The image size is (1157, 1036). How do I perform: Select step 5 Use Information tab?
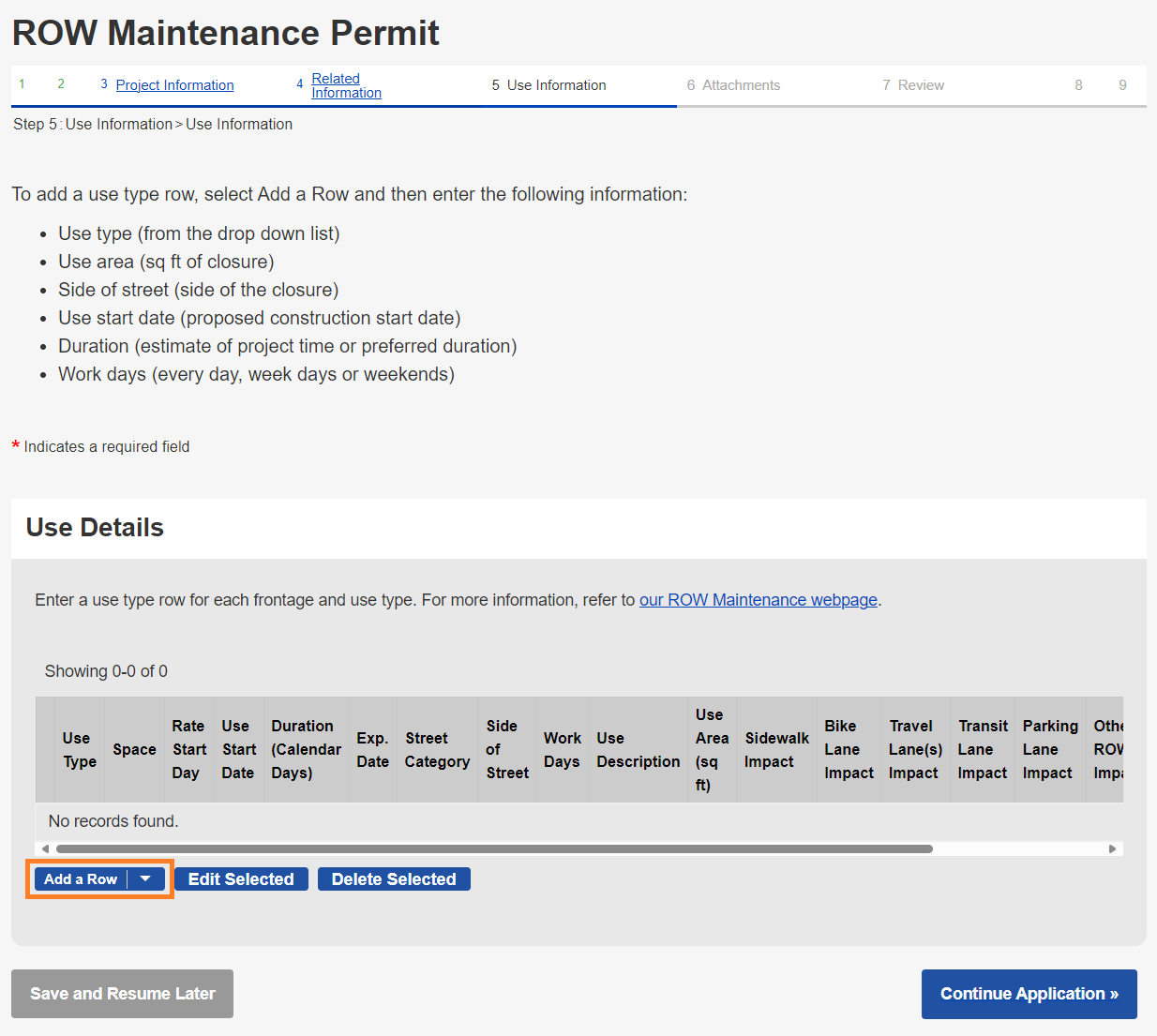(556, 85)
